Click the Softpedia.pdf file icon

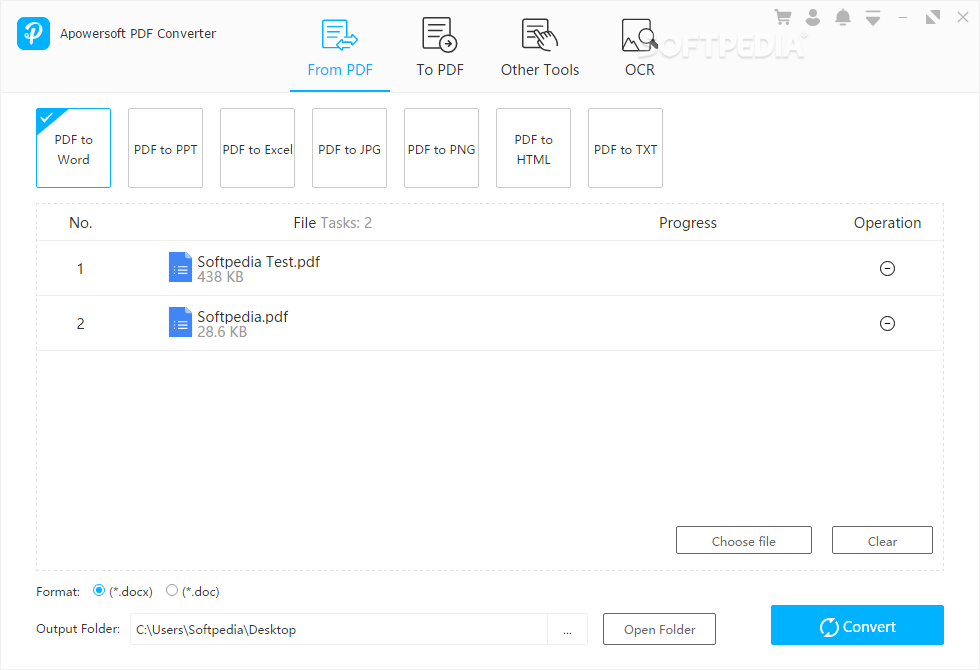coord(180,322)
